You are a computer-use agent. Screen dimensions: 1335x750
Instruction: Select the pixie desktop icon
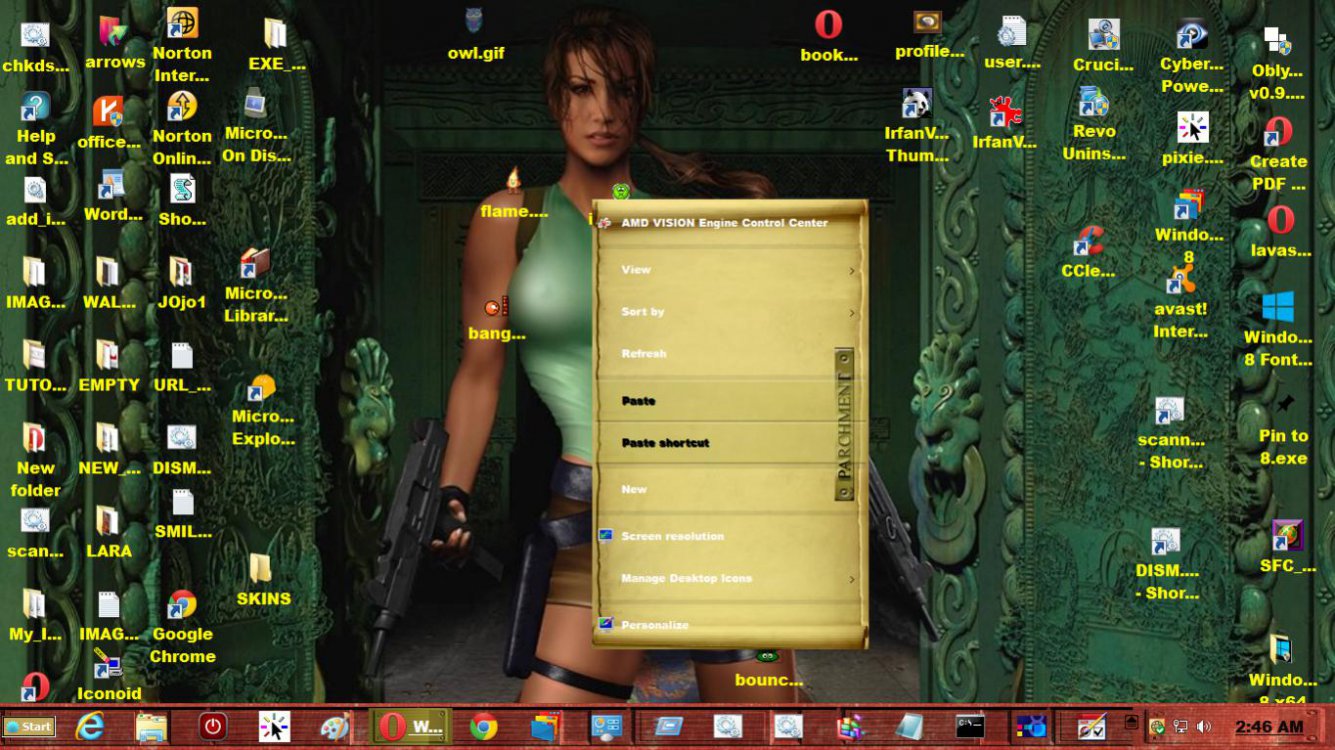pyautogui.click(x=1192, y=138)
